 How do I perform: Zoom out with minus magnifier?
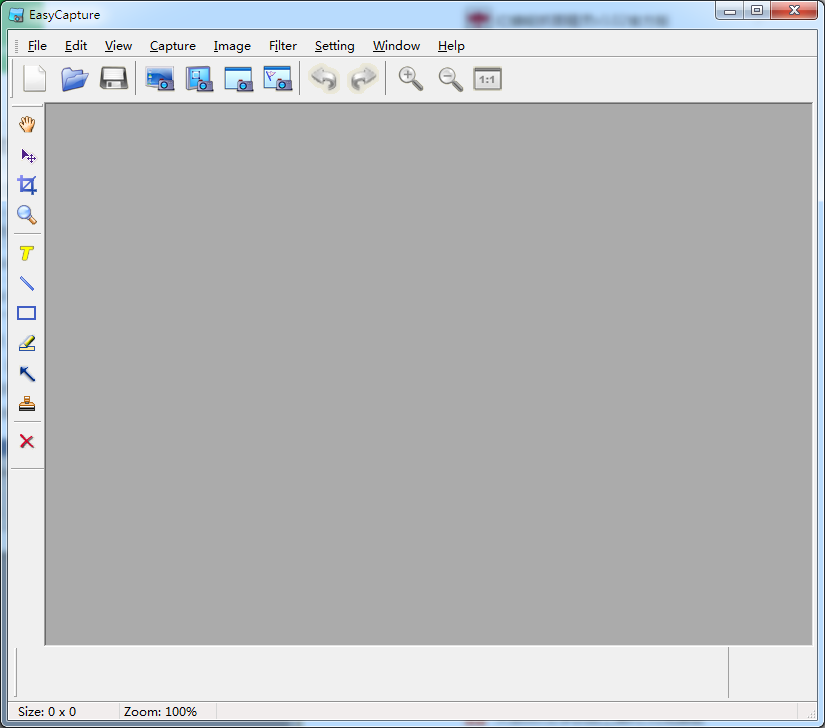pos(450,79)
